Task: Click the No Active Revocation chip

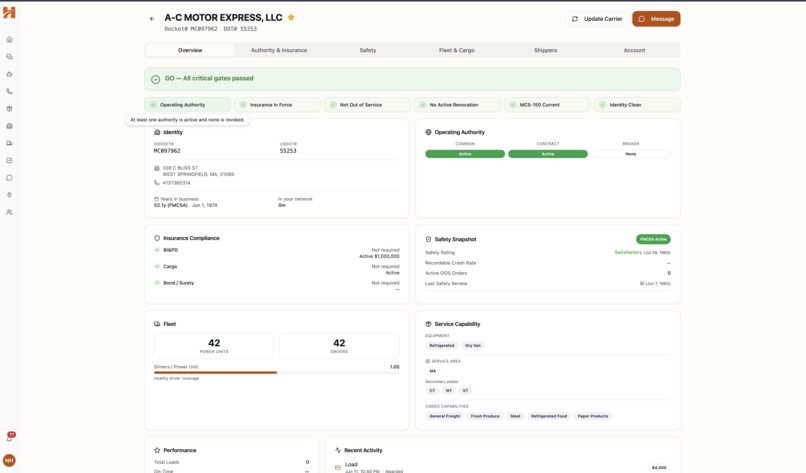Action: 457,105
